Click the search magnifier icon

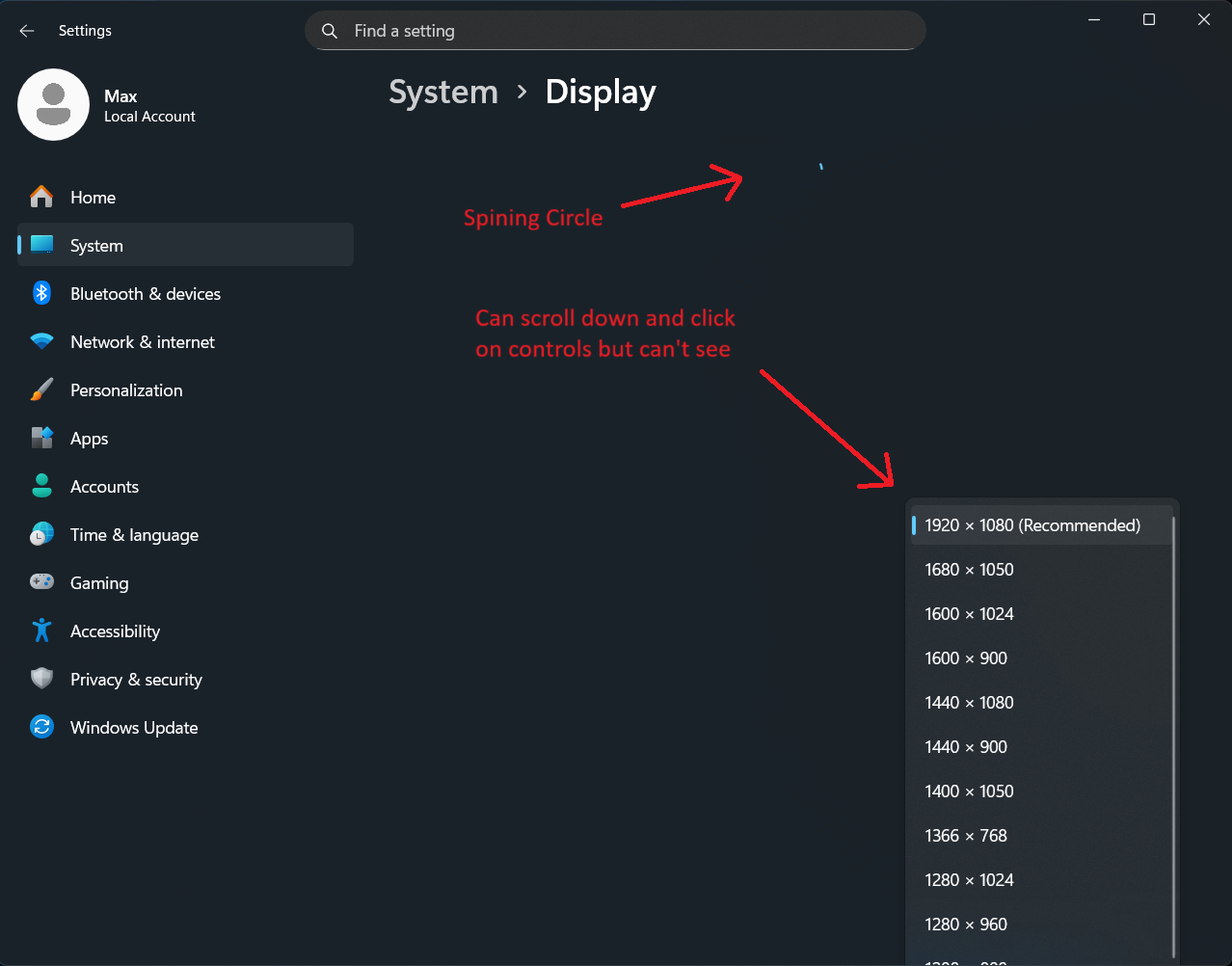point(330,31)
